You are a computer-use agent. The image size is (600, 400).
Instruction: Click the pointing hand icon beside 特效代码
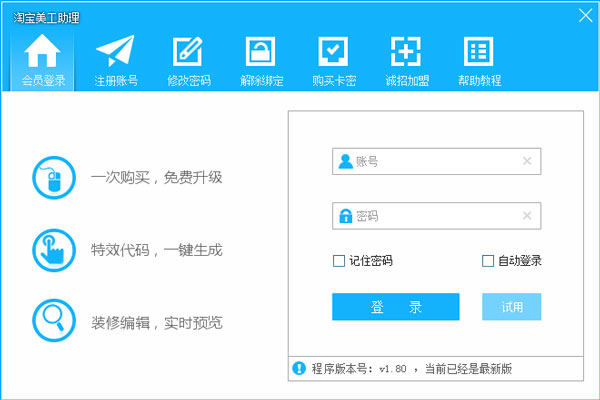pyautogui.click(x=54, y=250)
